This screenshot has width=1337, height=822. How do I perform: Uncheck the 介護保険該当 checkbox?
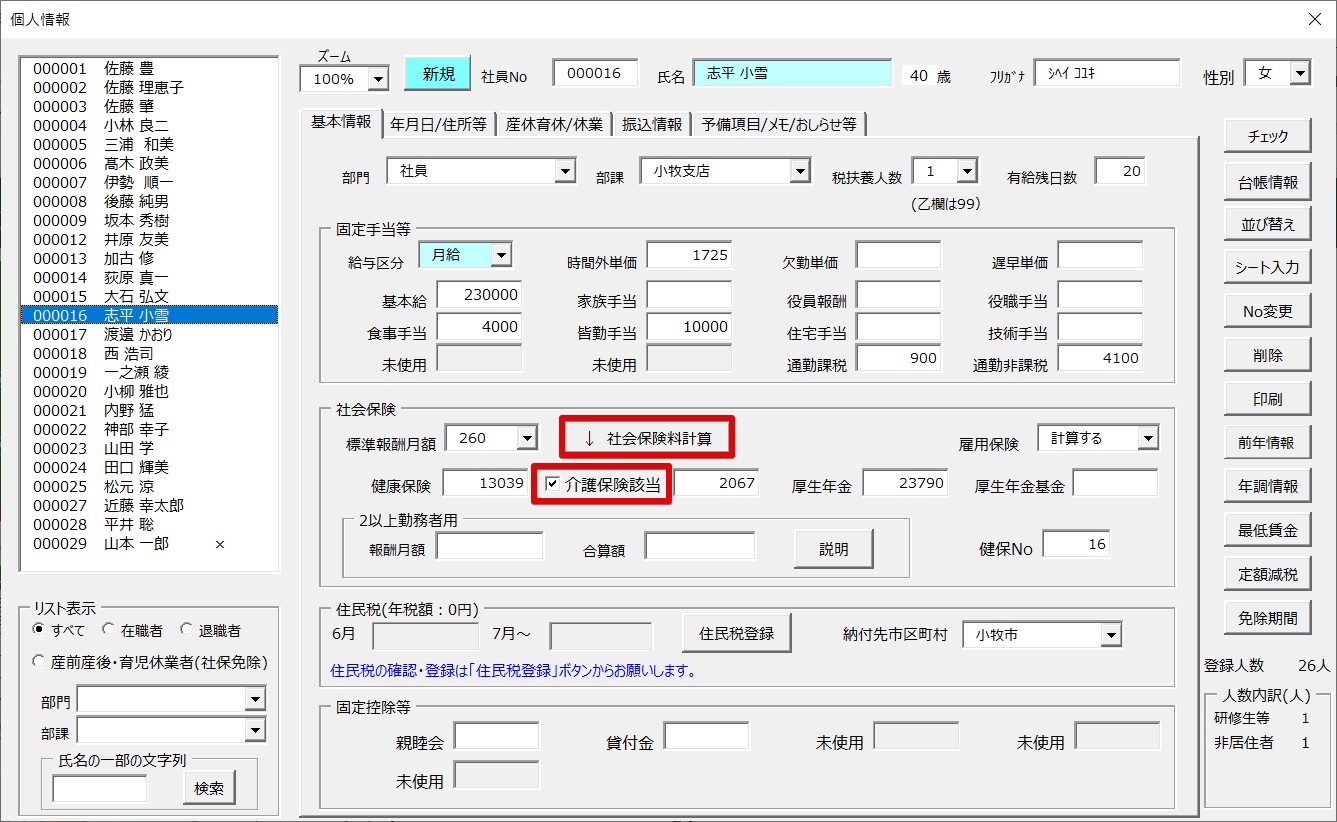pos(552,485)
